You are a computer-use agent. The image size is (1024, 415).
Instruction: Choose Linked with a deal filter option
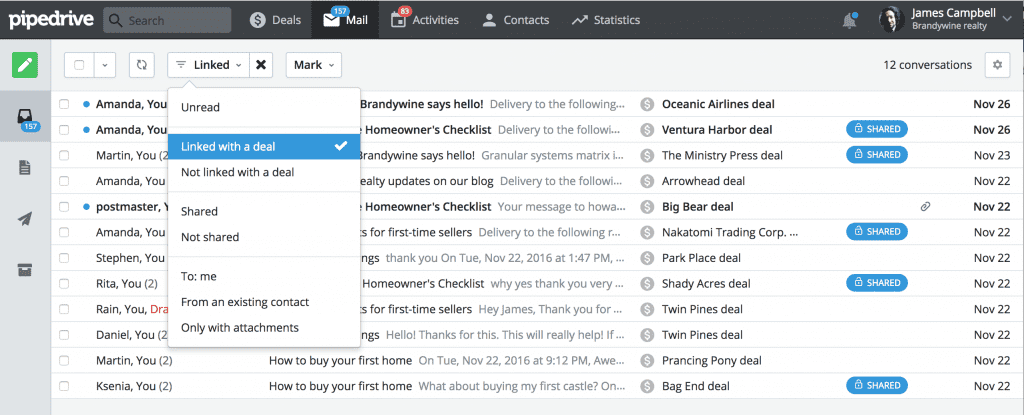pos(264,146)
